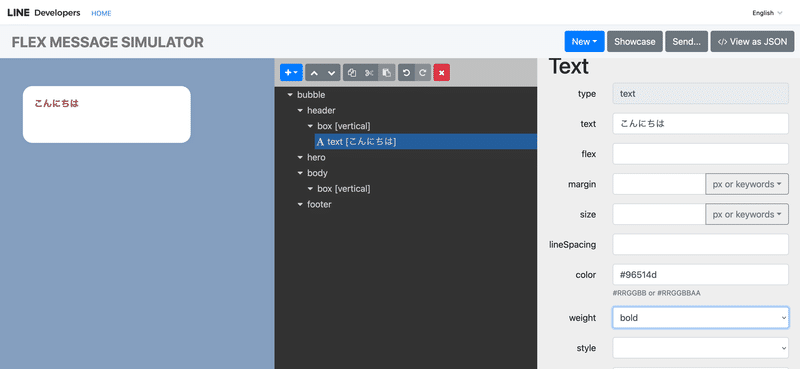Click the LINE Developers logo
Image resolution: width=800 pixels, height=369 pixels.
click(x=43, y=13)
